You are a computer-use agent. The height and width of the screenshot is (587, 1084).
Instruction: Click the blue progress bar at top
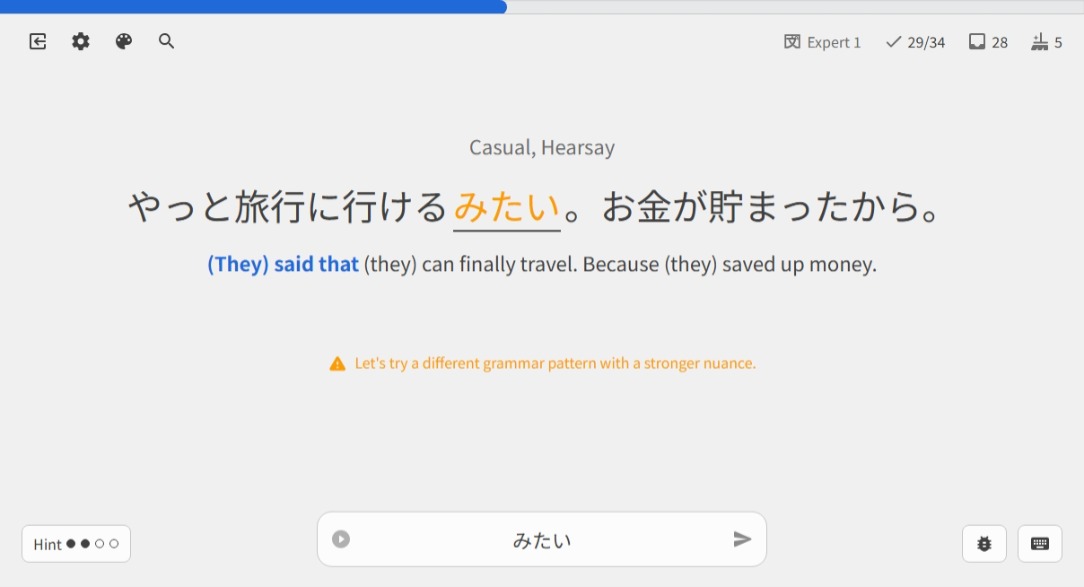point(253,6)
